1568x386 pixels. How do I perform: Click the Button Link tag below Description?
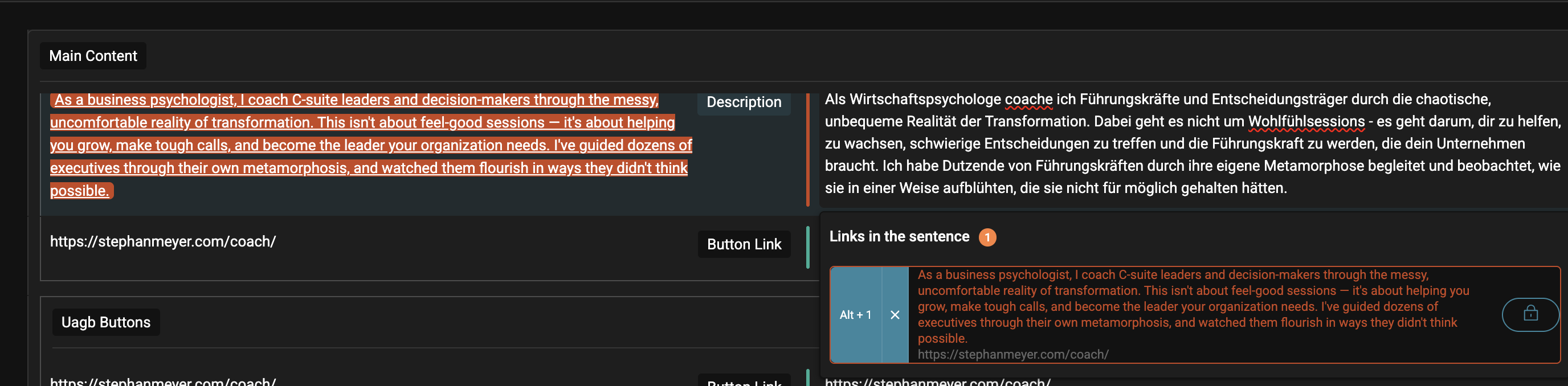tap(743, 244)
